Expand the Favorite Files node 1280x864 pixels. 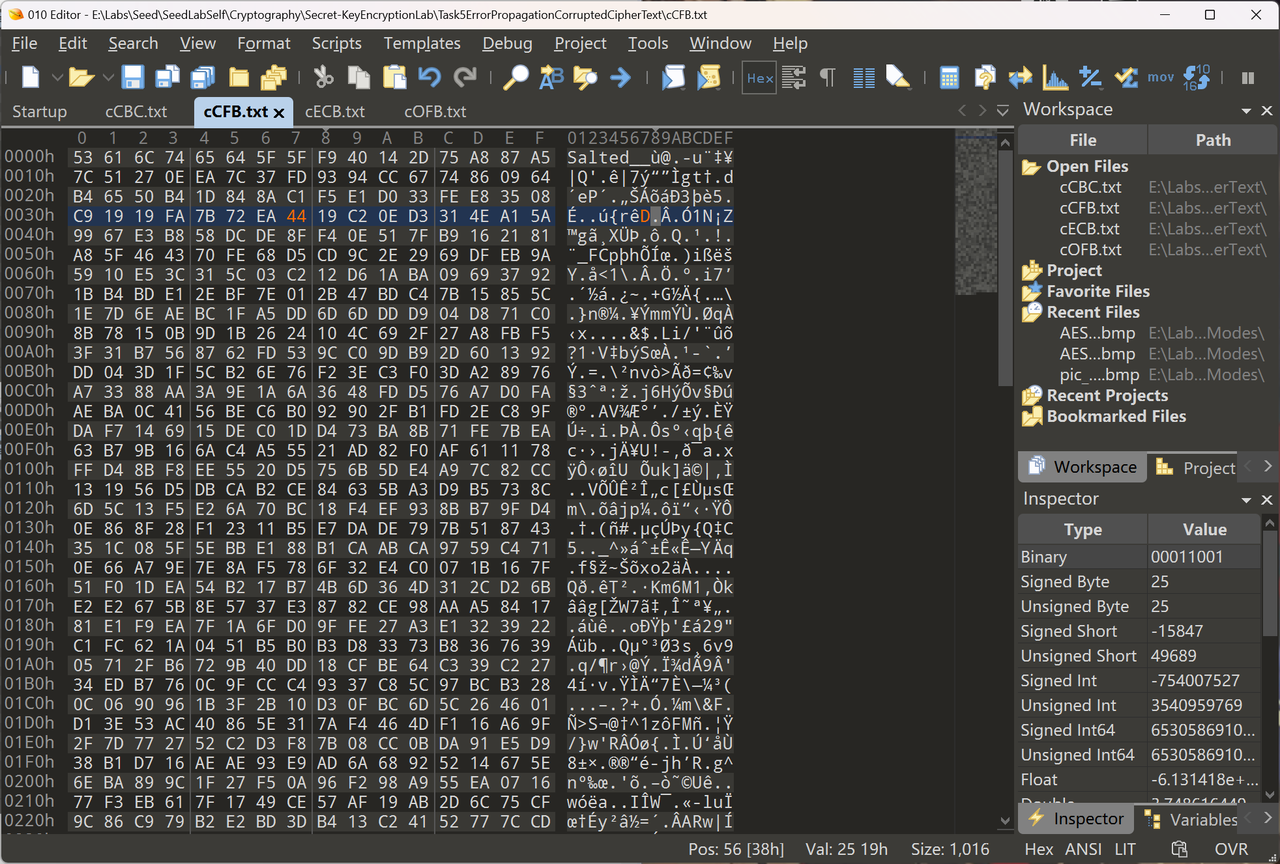1031,292
